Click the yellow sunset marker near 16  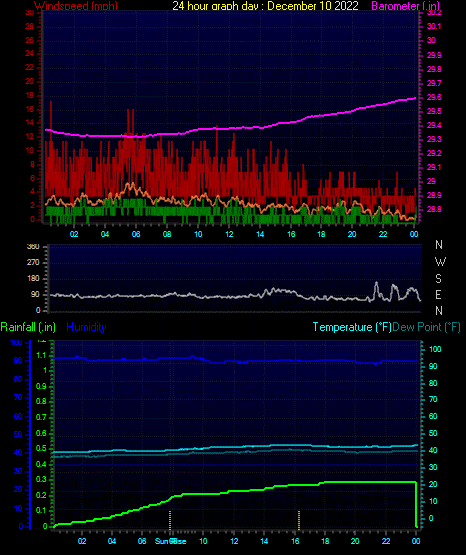pos(299,520)
